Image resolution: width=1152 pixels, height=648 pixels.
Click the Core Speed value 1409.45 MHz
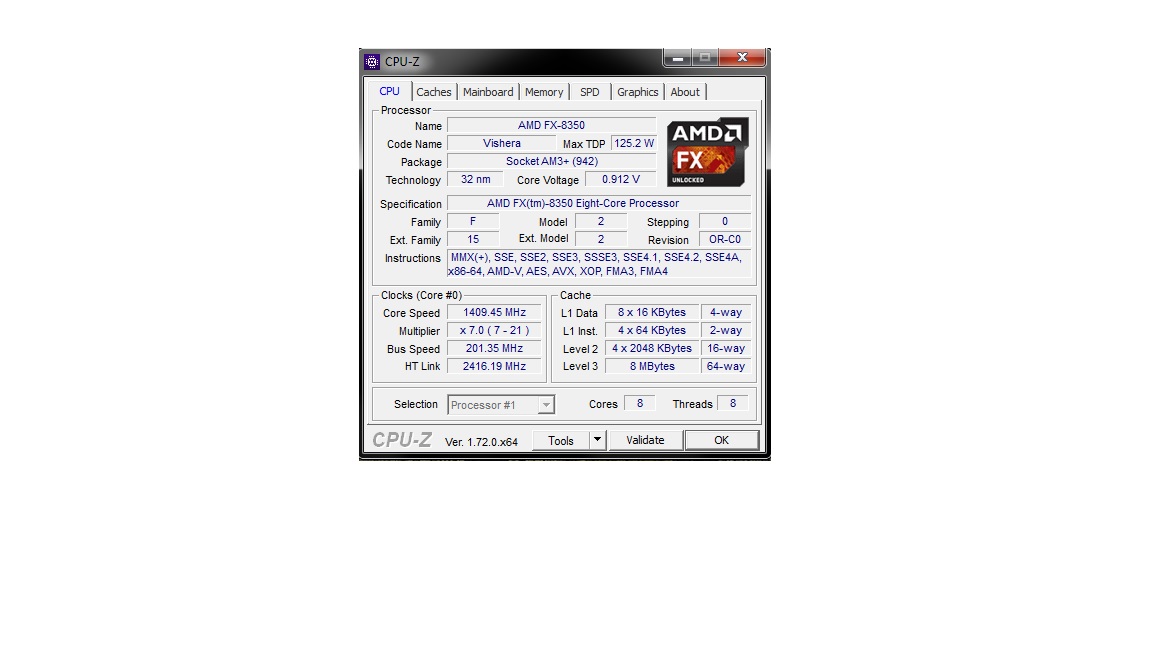(494, 312)
